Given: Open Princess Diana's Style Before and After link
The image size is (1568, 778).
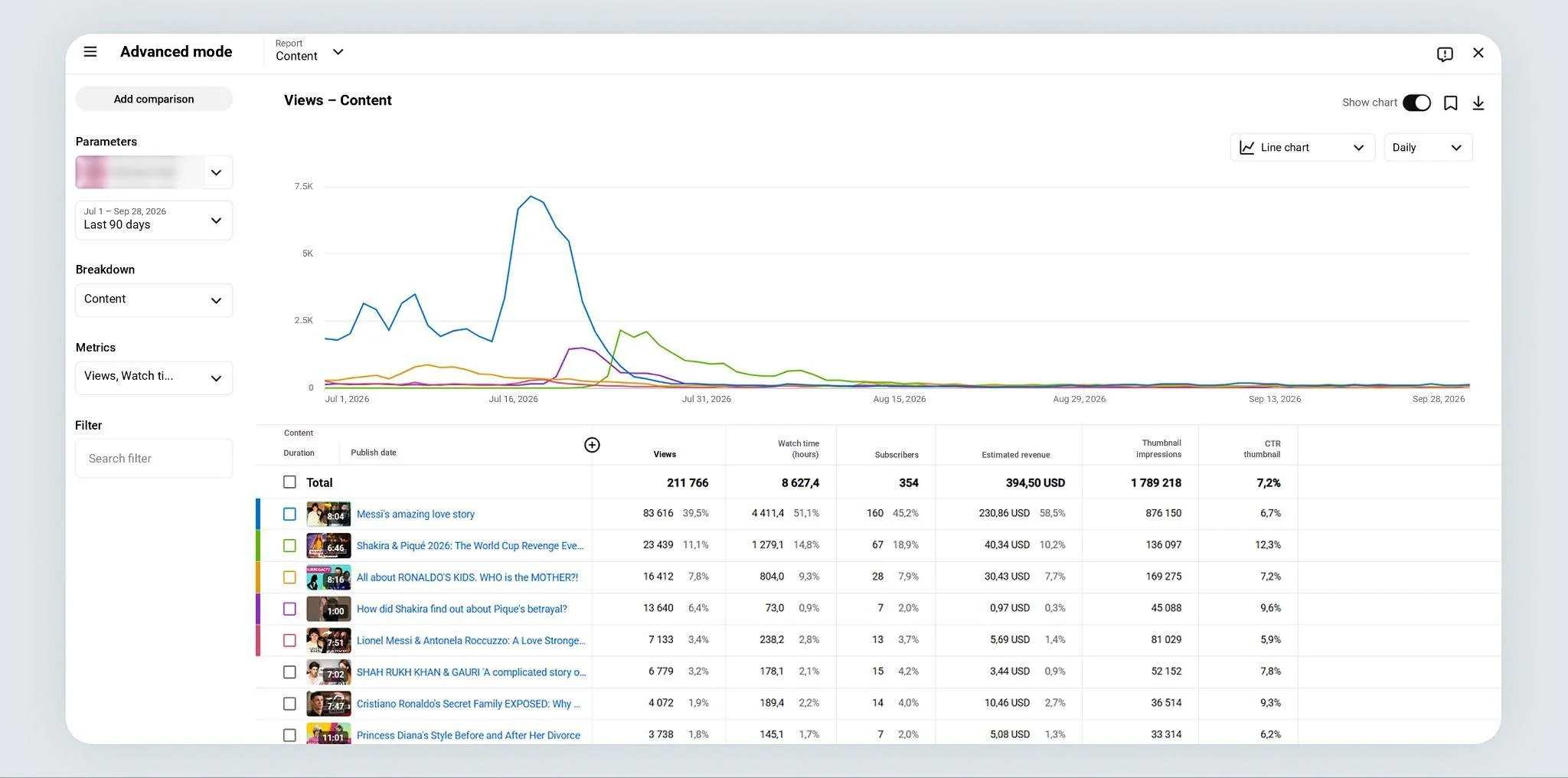Looking at the screenshot, I should coord(469,735).
